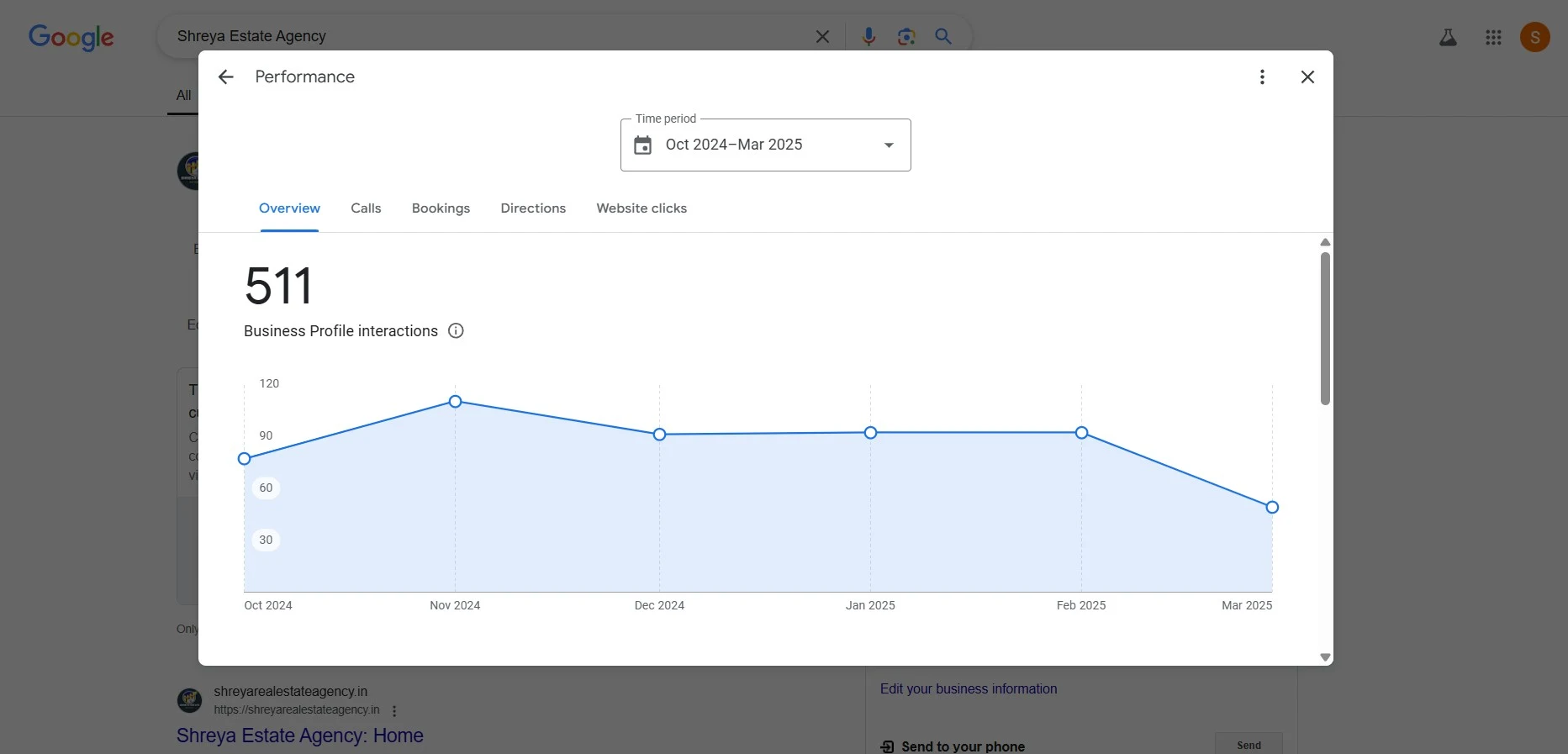
Task: Click the info icon beside Business Profile interactions
Action: tap(456, 331)
